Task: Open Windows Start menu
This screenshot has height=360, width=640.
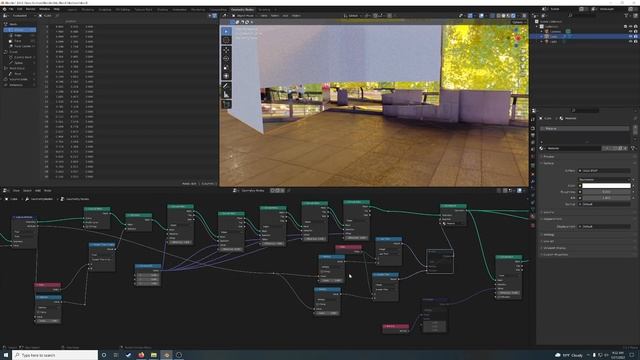Action: pyautogui.click(x=6, y=355)
